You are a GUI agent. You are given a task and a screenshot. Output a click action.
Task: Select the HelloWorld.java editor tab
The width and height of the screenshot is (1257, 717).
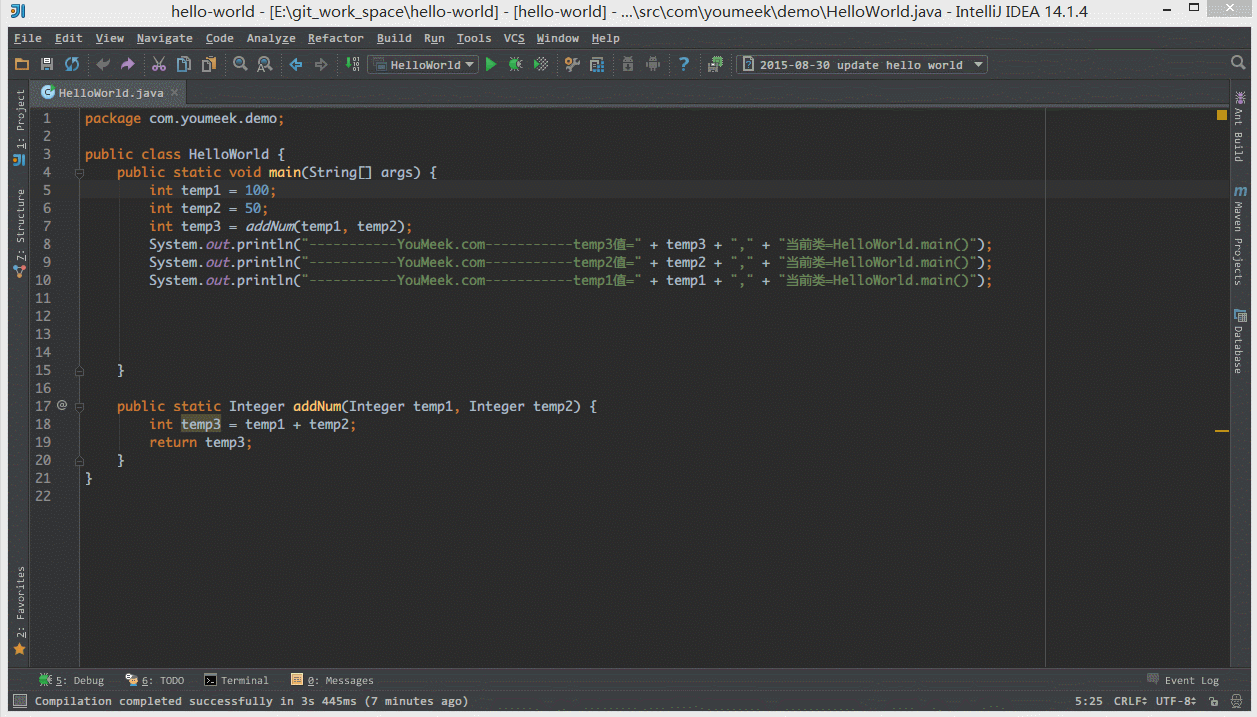coord(110,93)
